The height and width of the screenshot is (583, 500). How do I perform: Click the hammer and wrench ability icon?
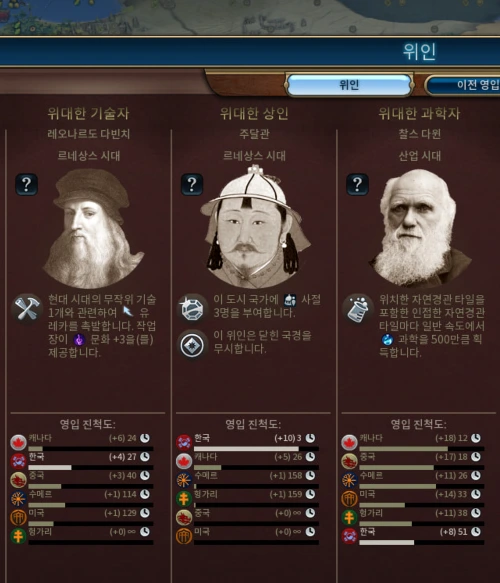click(27, 308)
